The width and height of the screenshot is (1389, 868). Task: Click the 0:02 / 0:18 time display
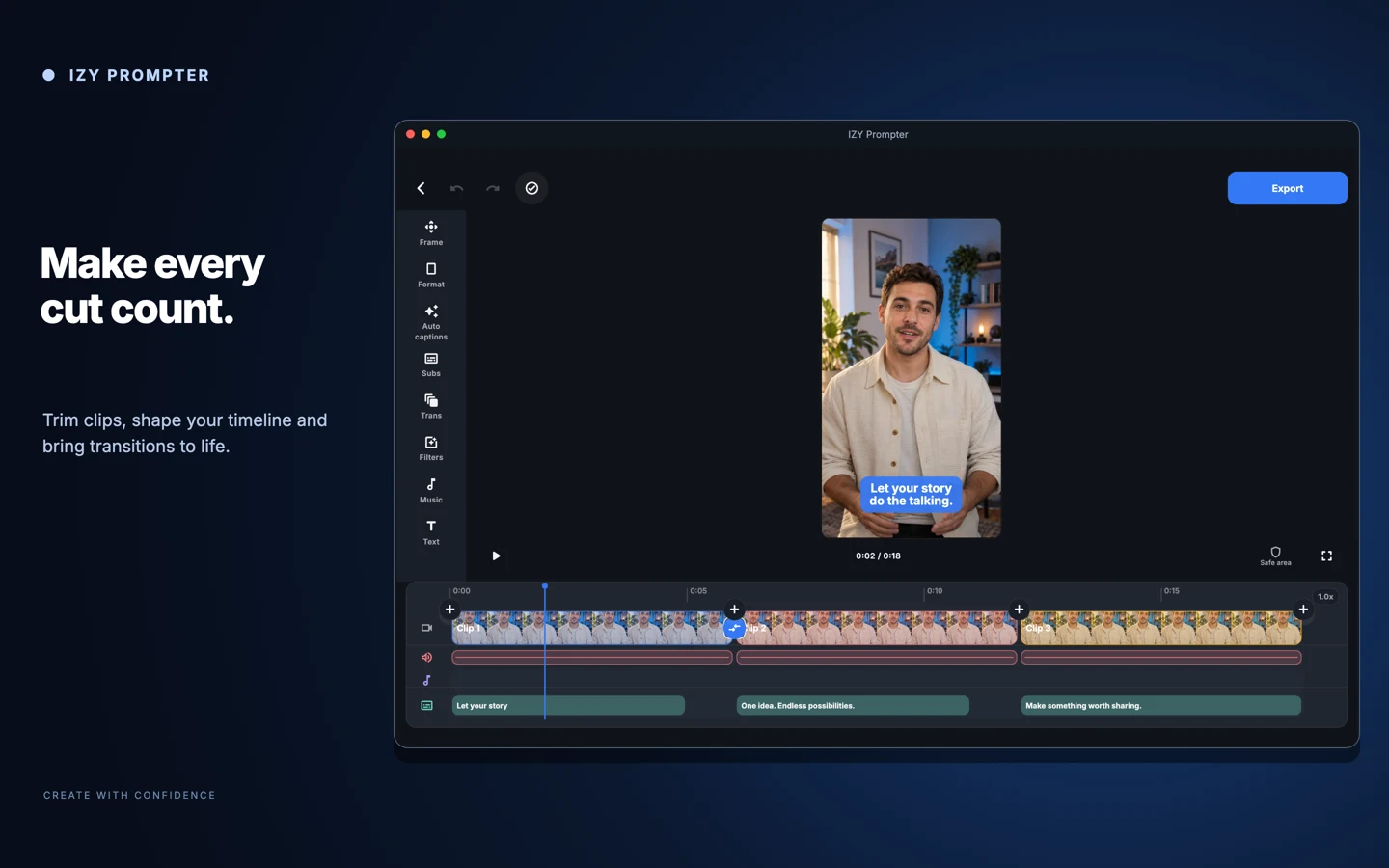pos(878,556)
